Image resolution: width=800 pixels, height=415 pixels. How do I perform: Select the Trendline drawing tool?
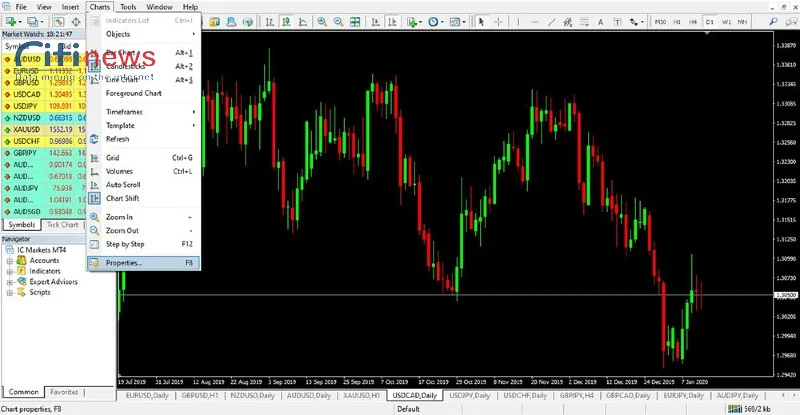[551, 21]
